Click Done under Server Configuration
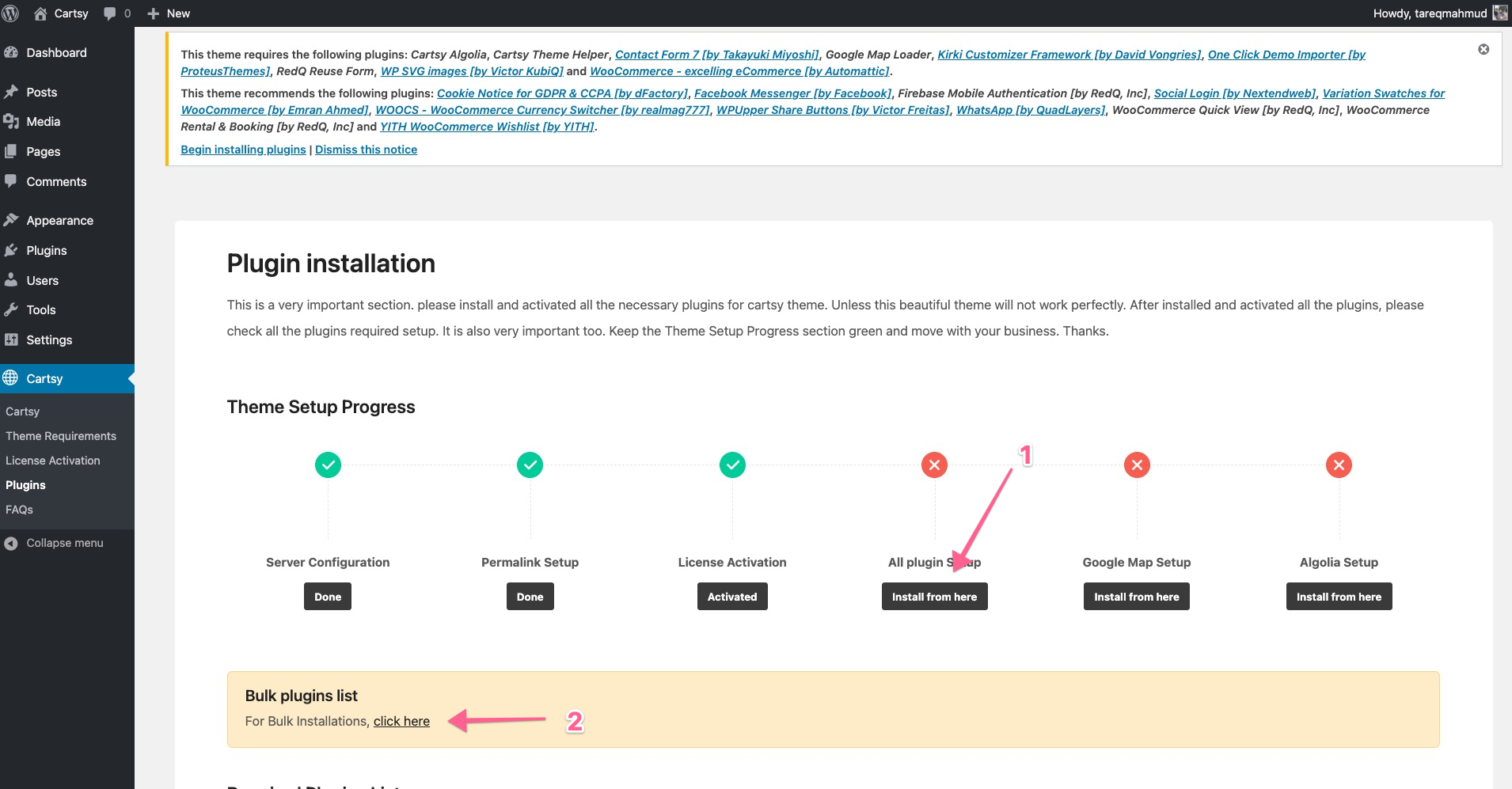 [x=328, y=597]
